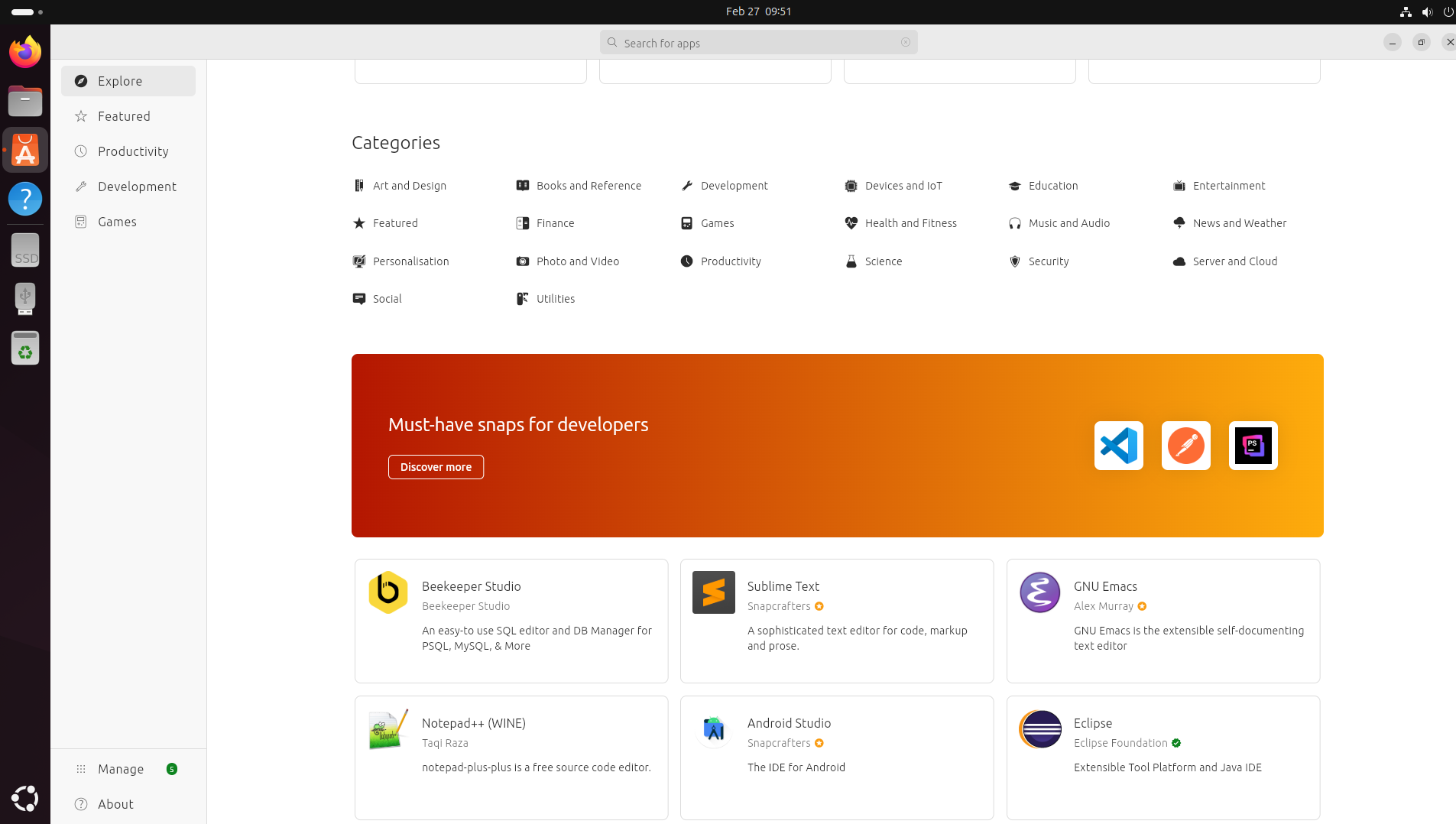Open the Visual Studio Code snap icon
1456x824 pixels.
click(x=1118, y=446)
